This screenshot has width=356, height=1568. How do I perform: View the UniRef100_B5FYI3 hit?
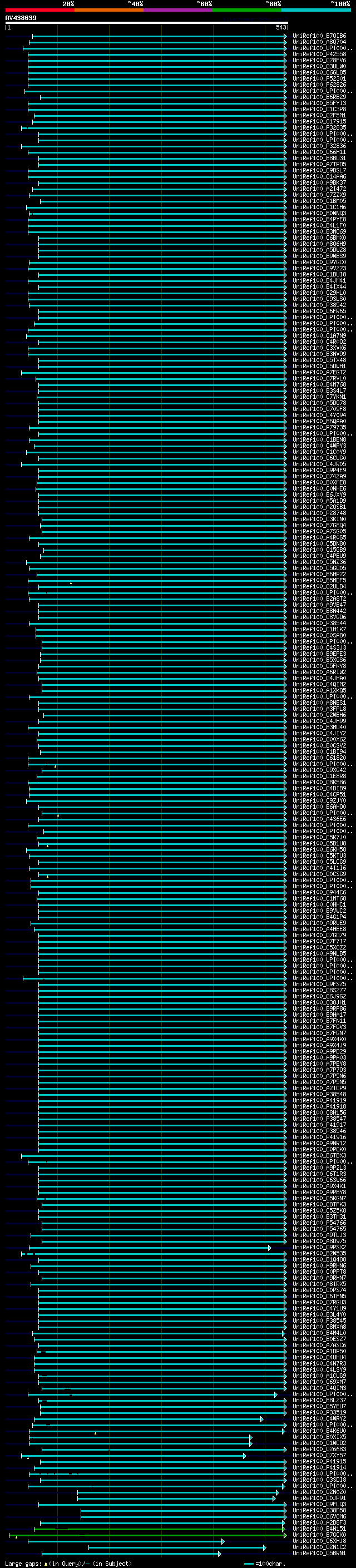pos(319,103)
